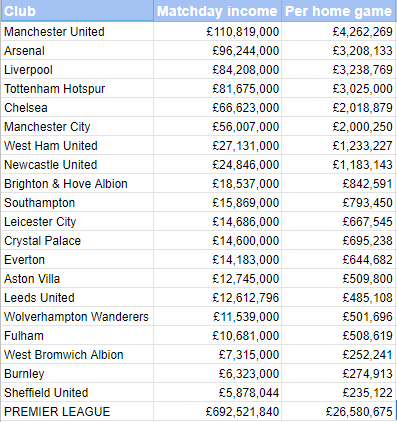397x422 pixels.
Task: Click Leicester City's £14,686,000 cell
Action: point(217,222)
